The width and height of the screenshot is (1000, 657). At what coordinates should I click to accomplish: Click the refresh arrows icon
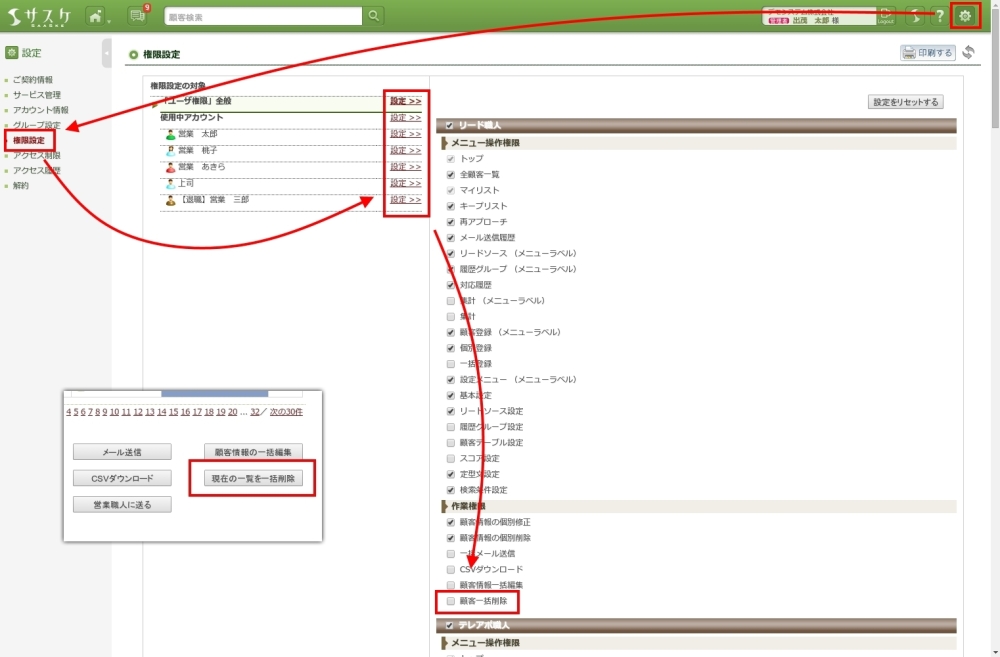968,53
